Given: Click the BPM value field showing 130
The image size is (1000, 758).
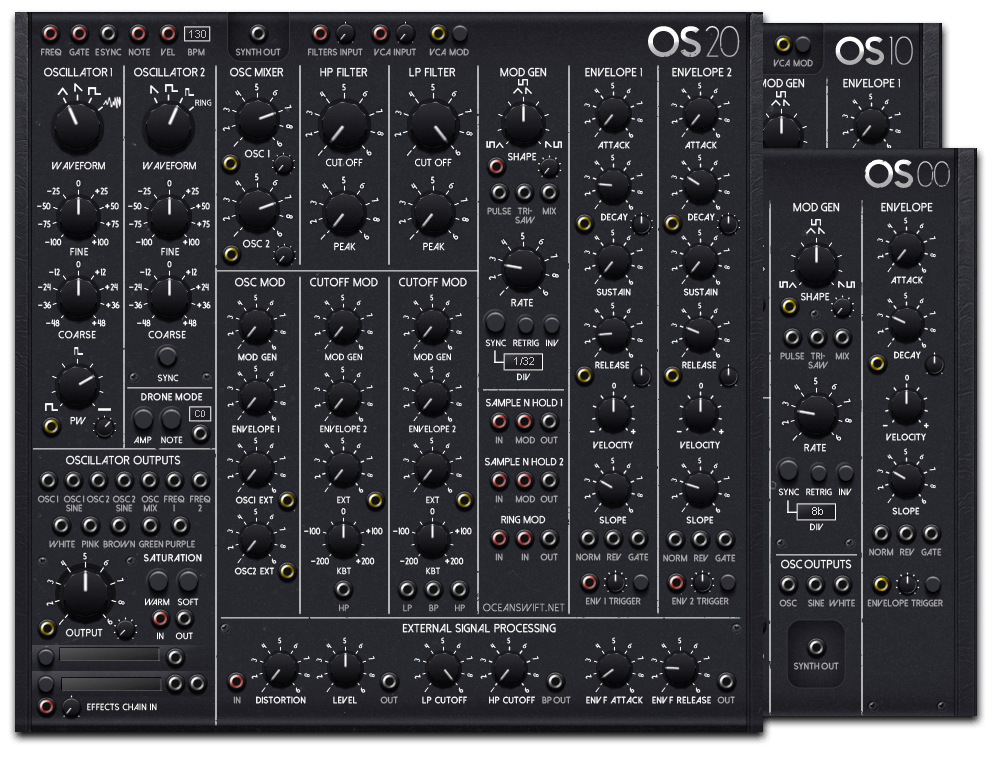Looking at the screenshot, I should tap(196, 33).
